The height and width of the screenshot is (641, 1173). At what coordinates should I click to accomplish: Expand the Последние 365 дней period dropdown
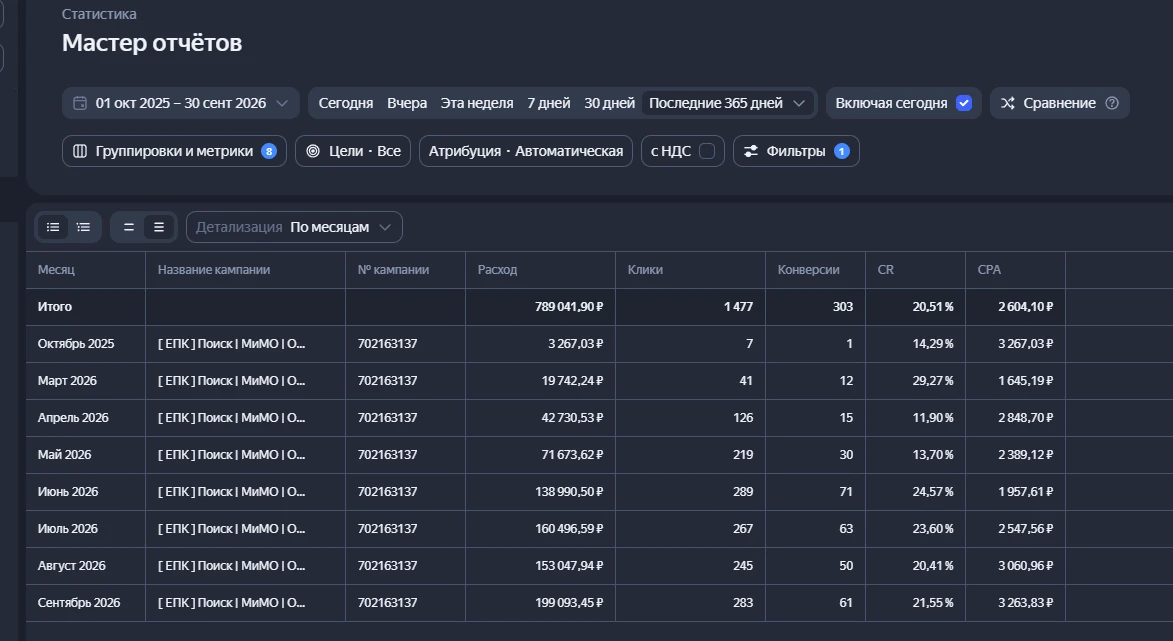[729, 103]
